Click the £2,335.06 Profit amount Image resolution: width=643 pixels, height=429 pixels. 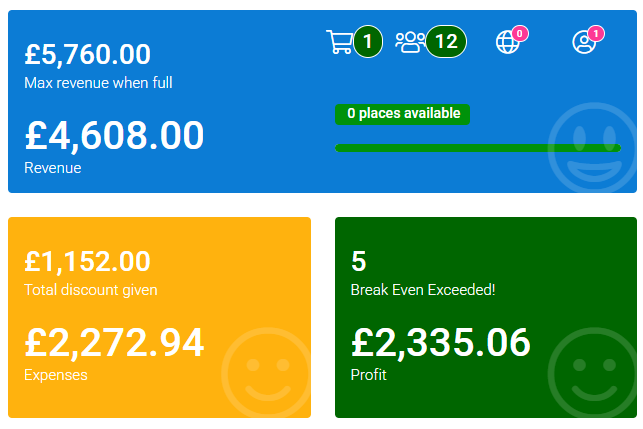(441, 343)
